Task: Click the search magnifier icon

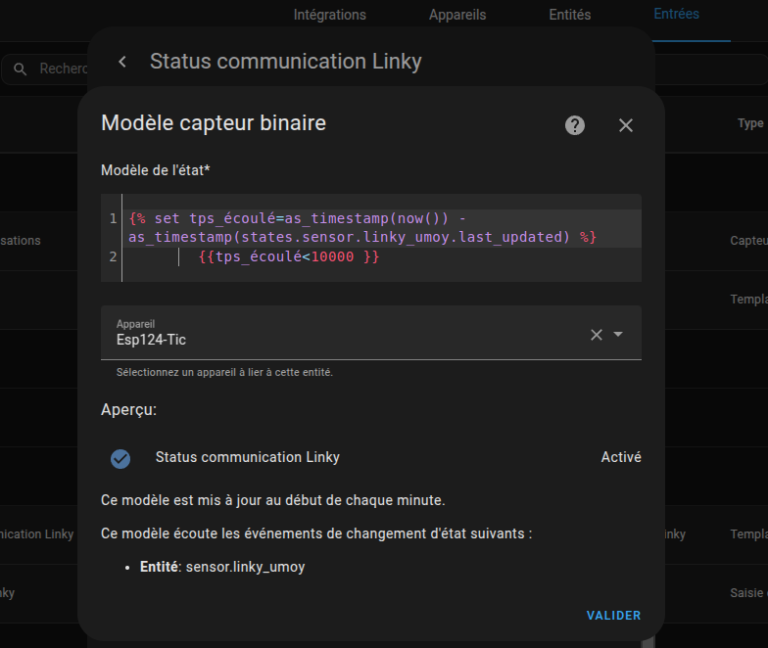Action: point(20,69)
